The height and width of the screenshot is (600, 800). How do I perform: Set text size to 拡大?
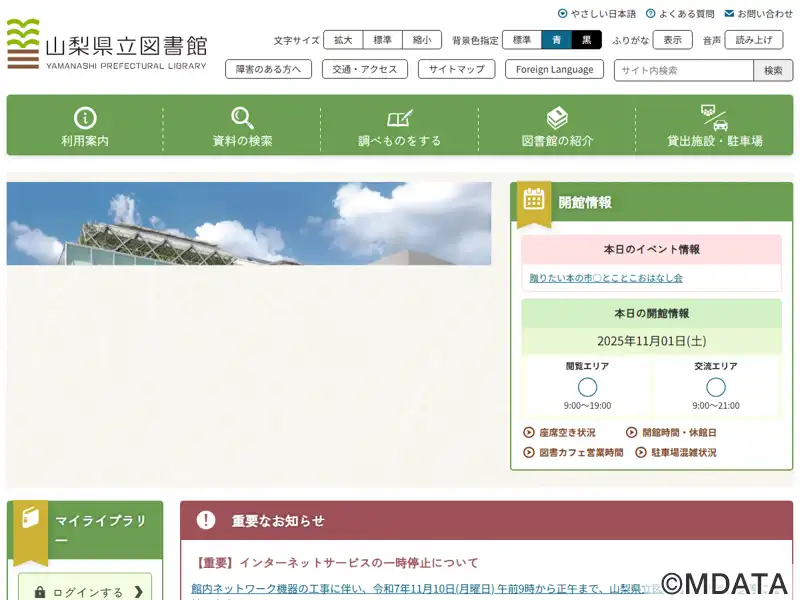point(343,40)
